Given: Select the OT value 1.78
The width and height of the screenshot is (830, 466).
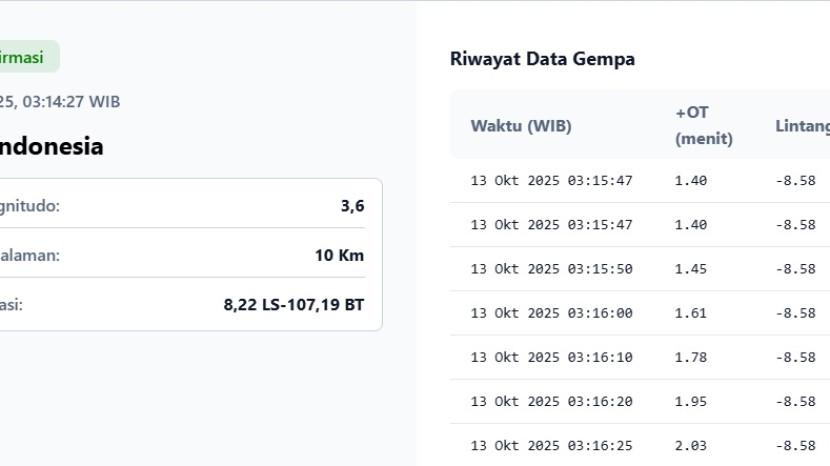Looking at the screenshot, I should (691, 357).
